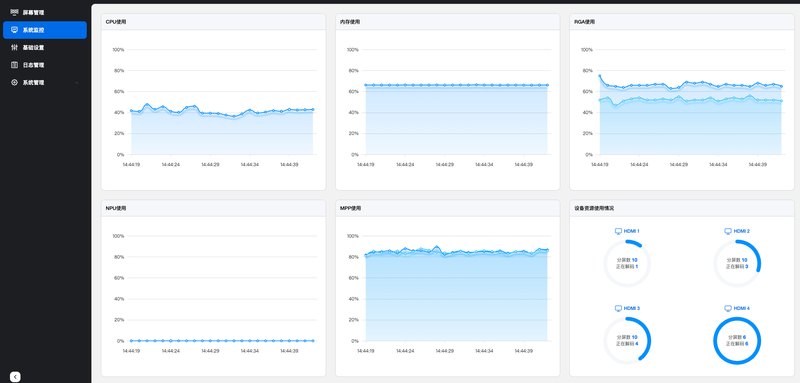
Task: Click the first data point in RGA使用 chart
Action: 599,76
